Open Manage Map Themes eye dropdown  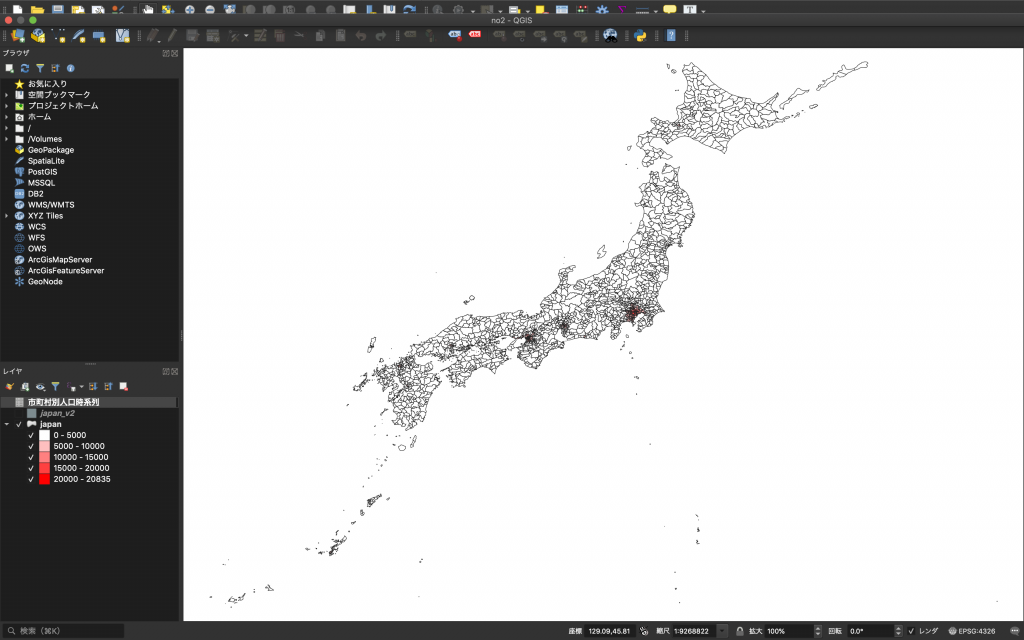(40, 387)
